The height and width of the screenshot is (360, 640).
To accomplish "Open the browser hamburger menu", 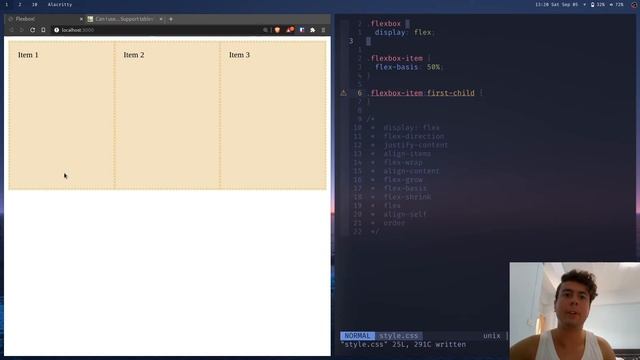I will (323, 30).
